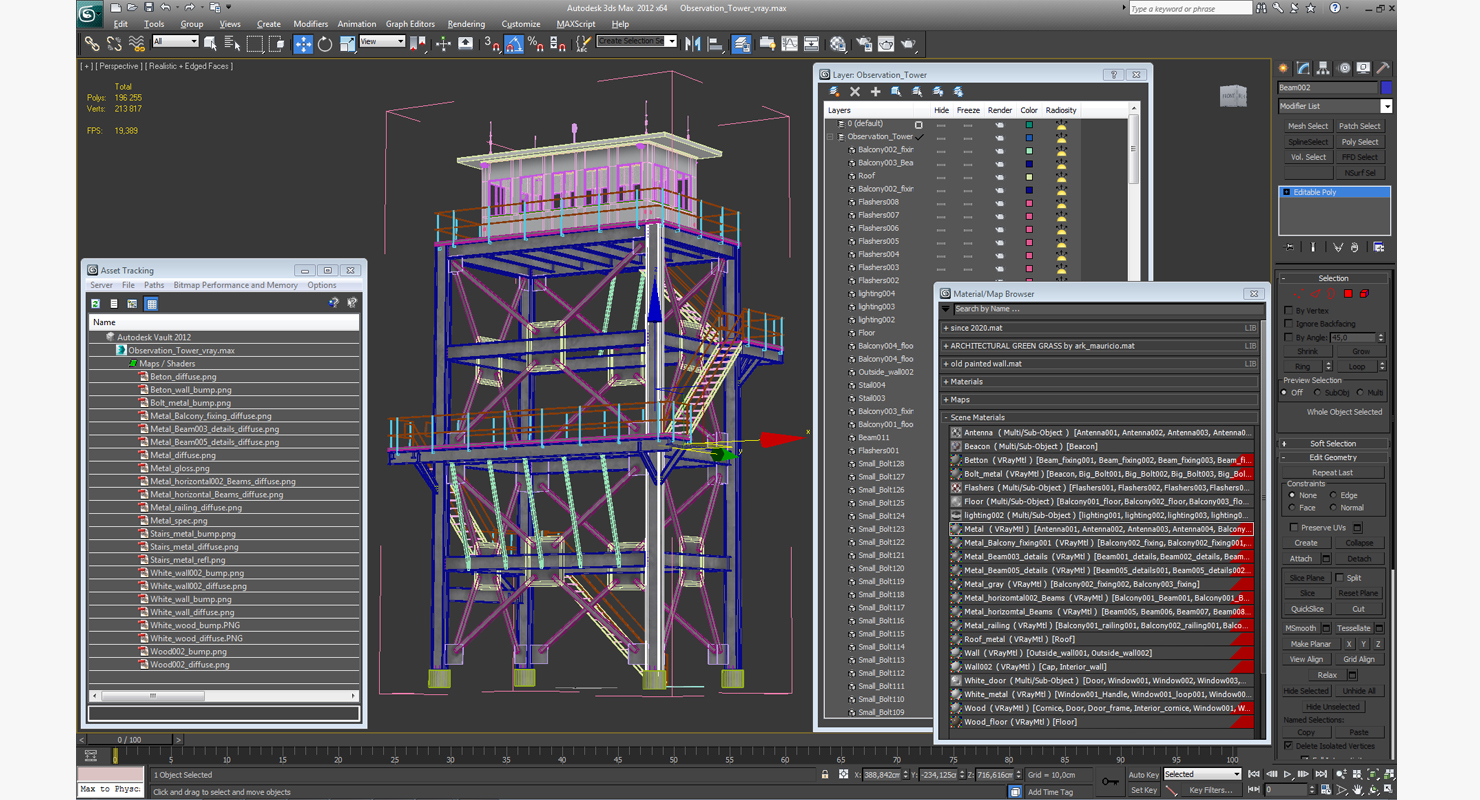Viewport: 1480px width, 800px height.
Task: Expand old painted wall.mat library
Action: pos(946,364)
